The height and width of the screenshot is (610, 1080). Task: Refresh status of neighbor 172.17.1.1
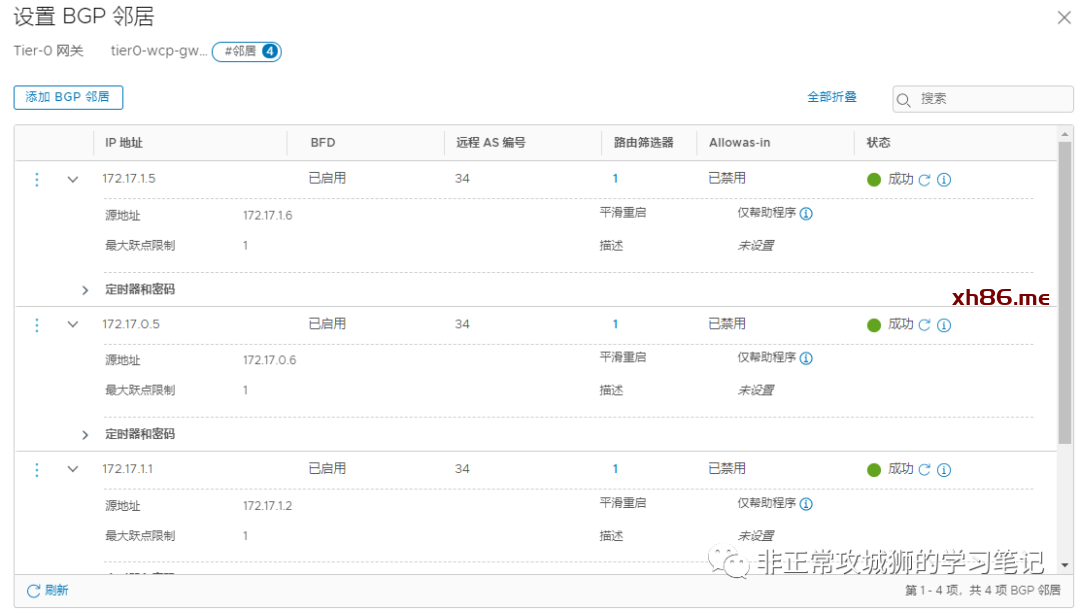pos(925,470)
